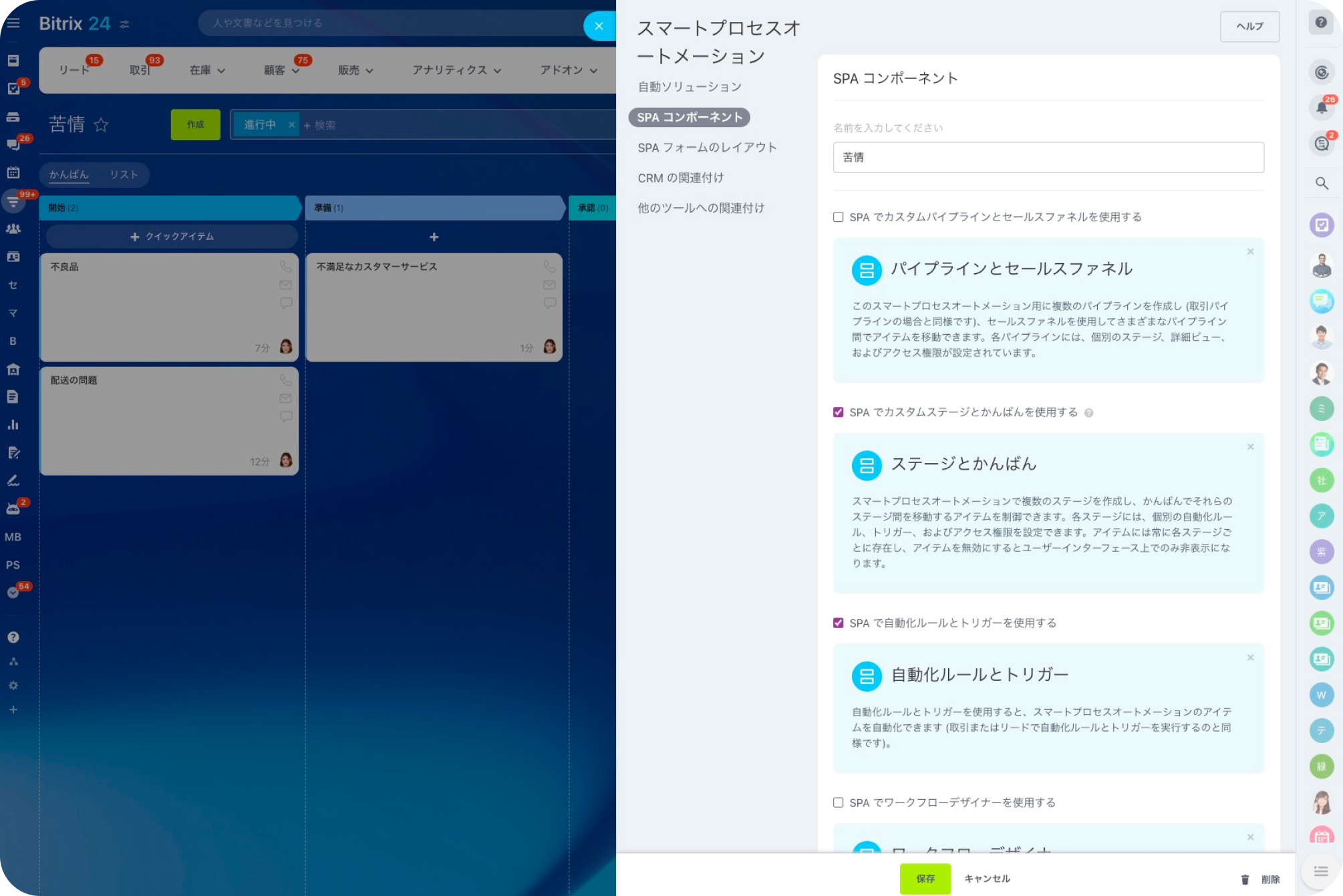Click the calendar icon in left sidebar
Viewport: 1343px width, 896px height.
point(13,172)
